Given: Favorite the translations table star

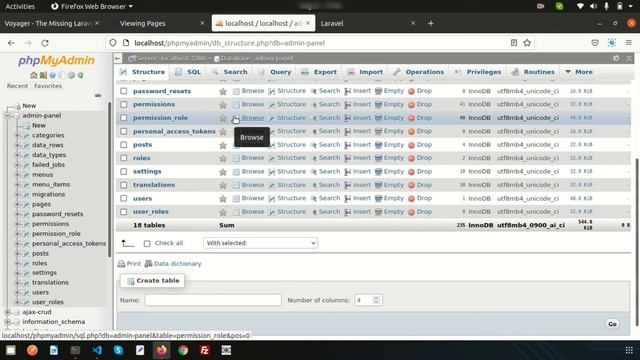Looking at the screenshot, I should [x=223, y=185].
